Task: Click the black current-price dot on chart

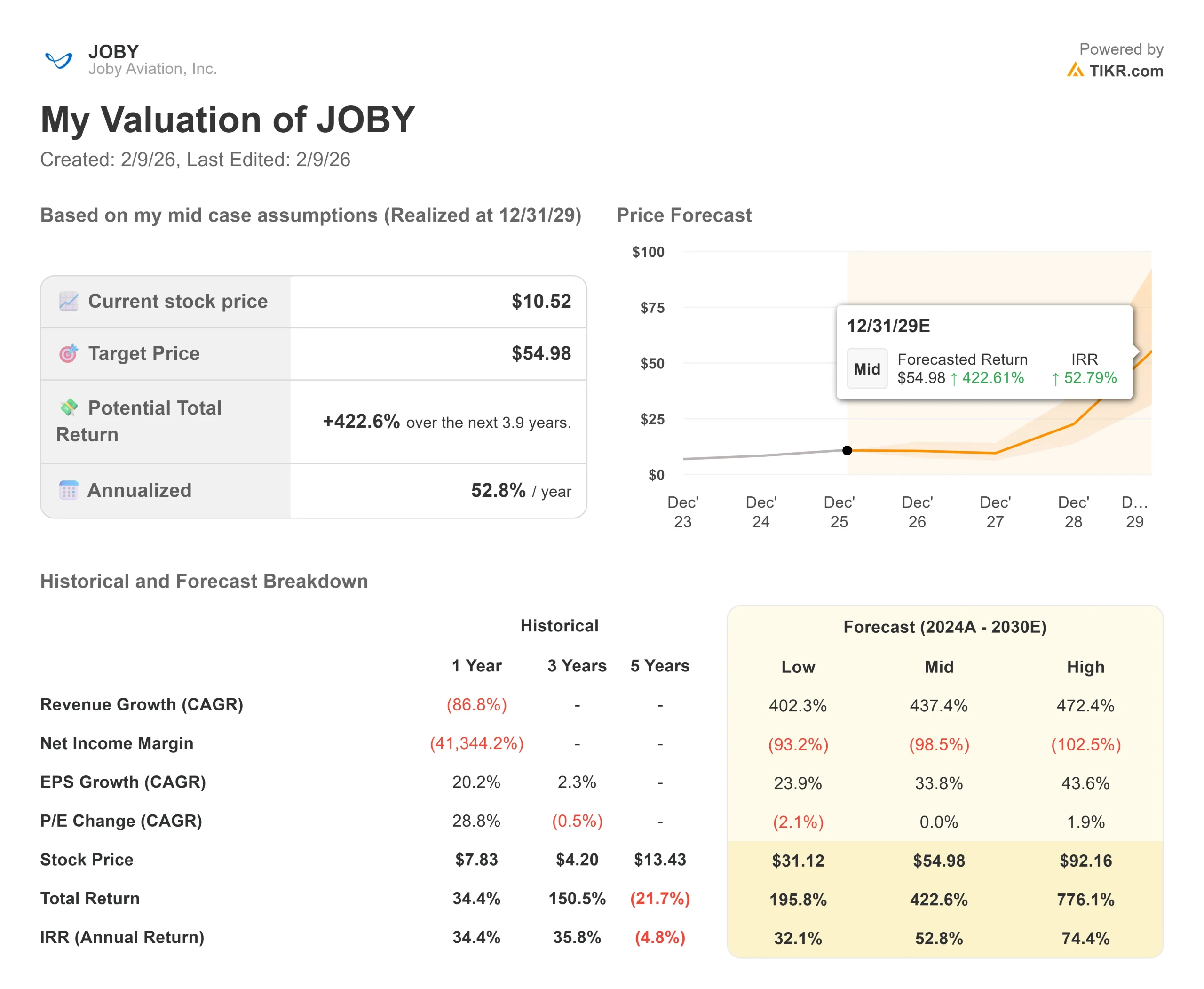Action: [847, 450]
